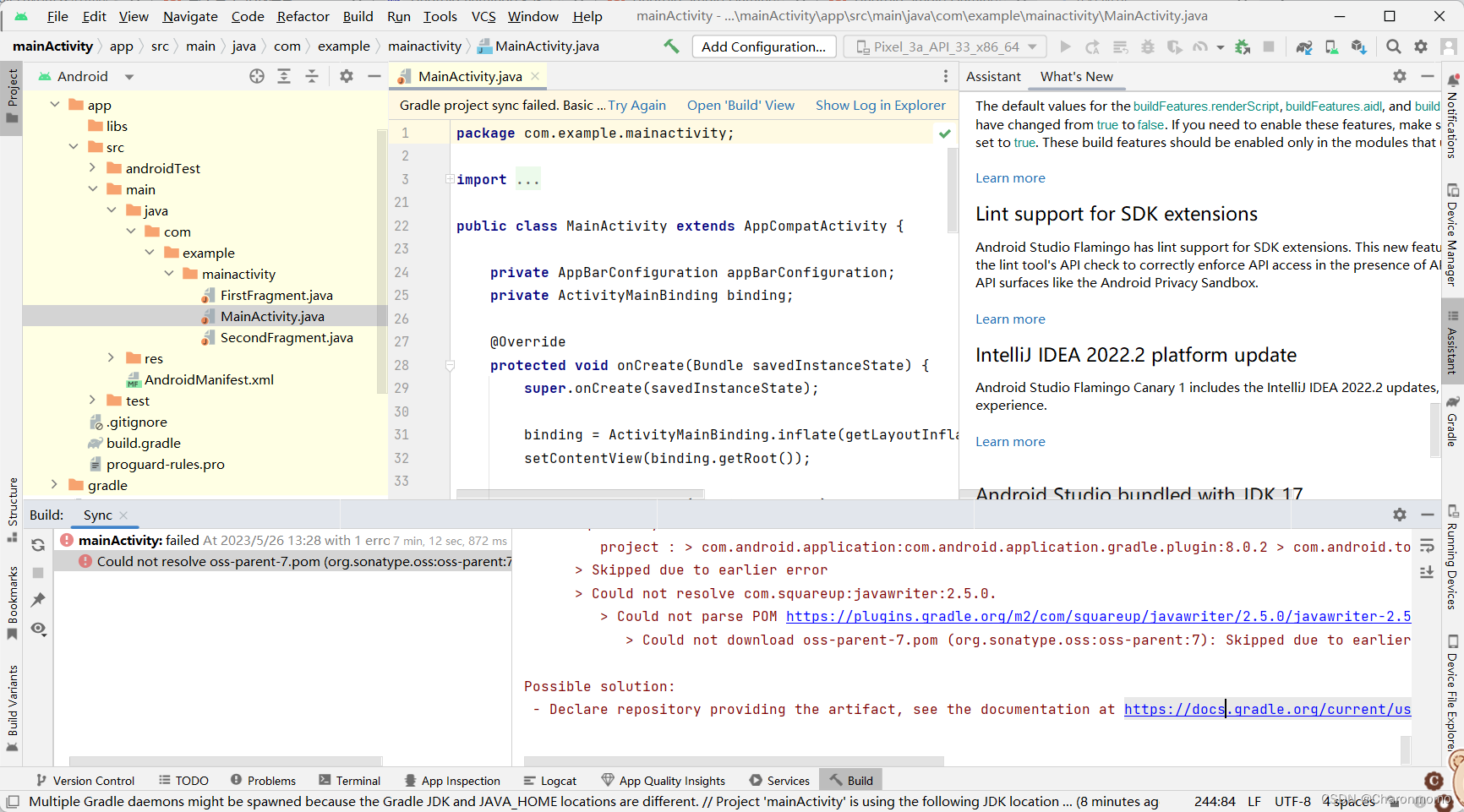Open docs.gradle.org link in build output
Viewport: 1464px width, 812px height.
[x=1267, y=710]
